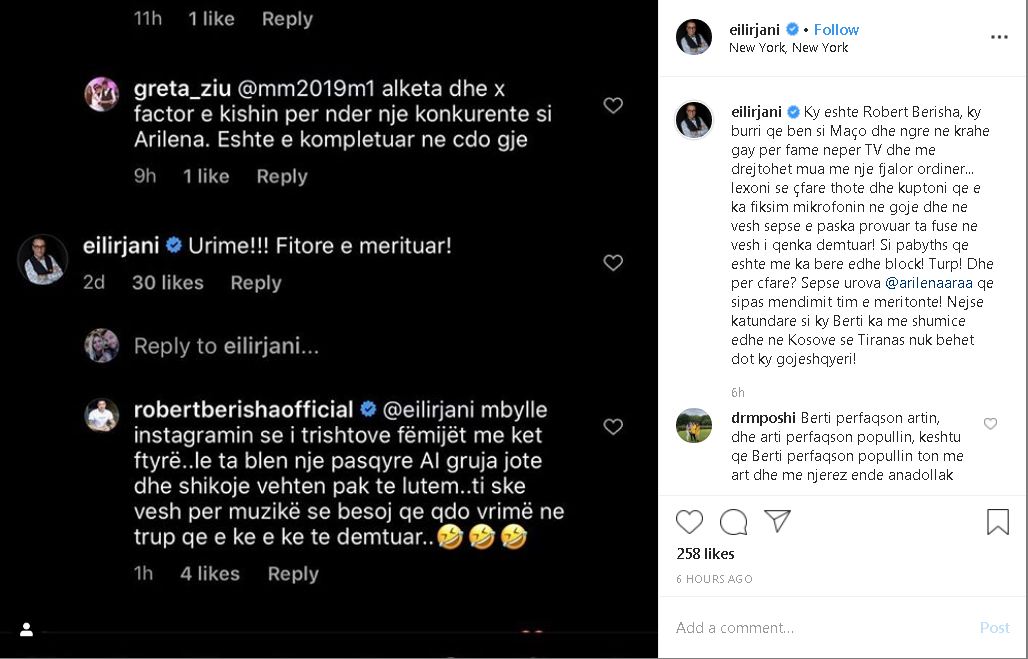1028x659 pixels.
Task: Follow the eilirjani account
Action: click(x=836, y=30)
